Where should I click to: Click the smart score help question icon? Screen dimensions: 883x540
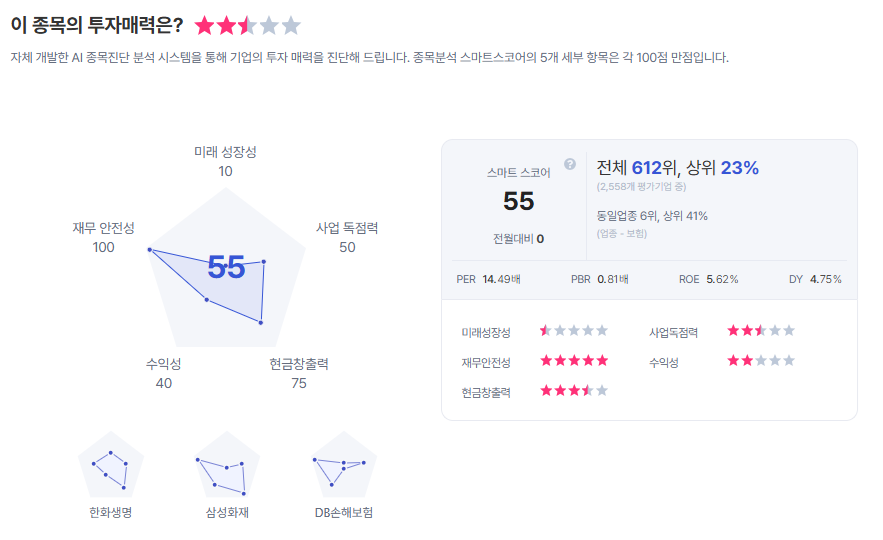[570, 164]
